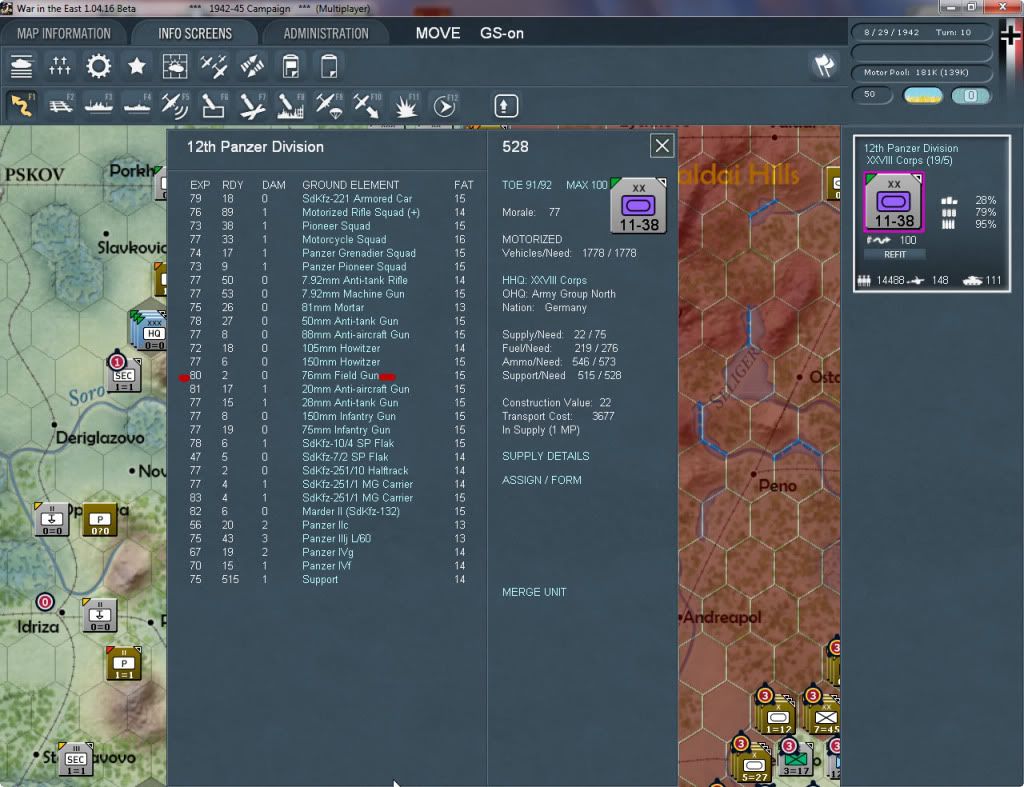Click the TOE 91/92 link
1024x787 pixels.
[526, 185]
